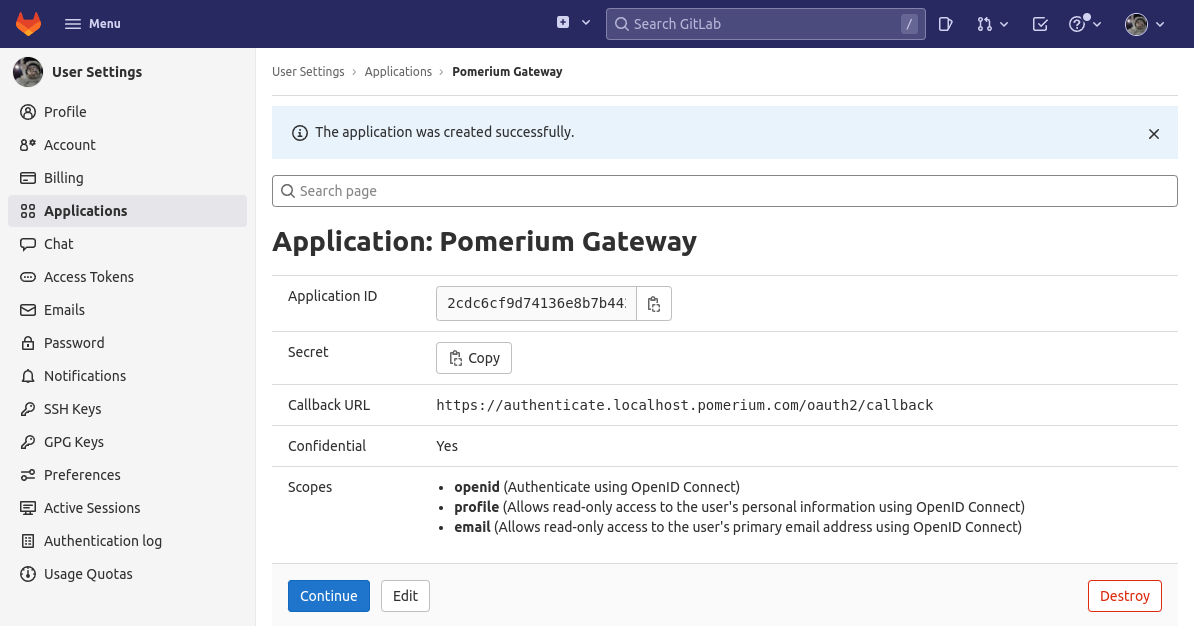Click the issues document icon
The image size is (1194, 626).
click(945, 23)
